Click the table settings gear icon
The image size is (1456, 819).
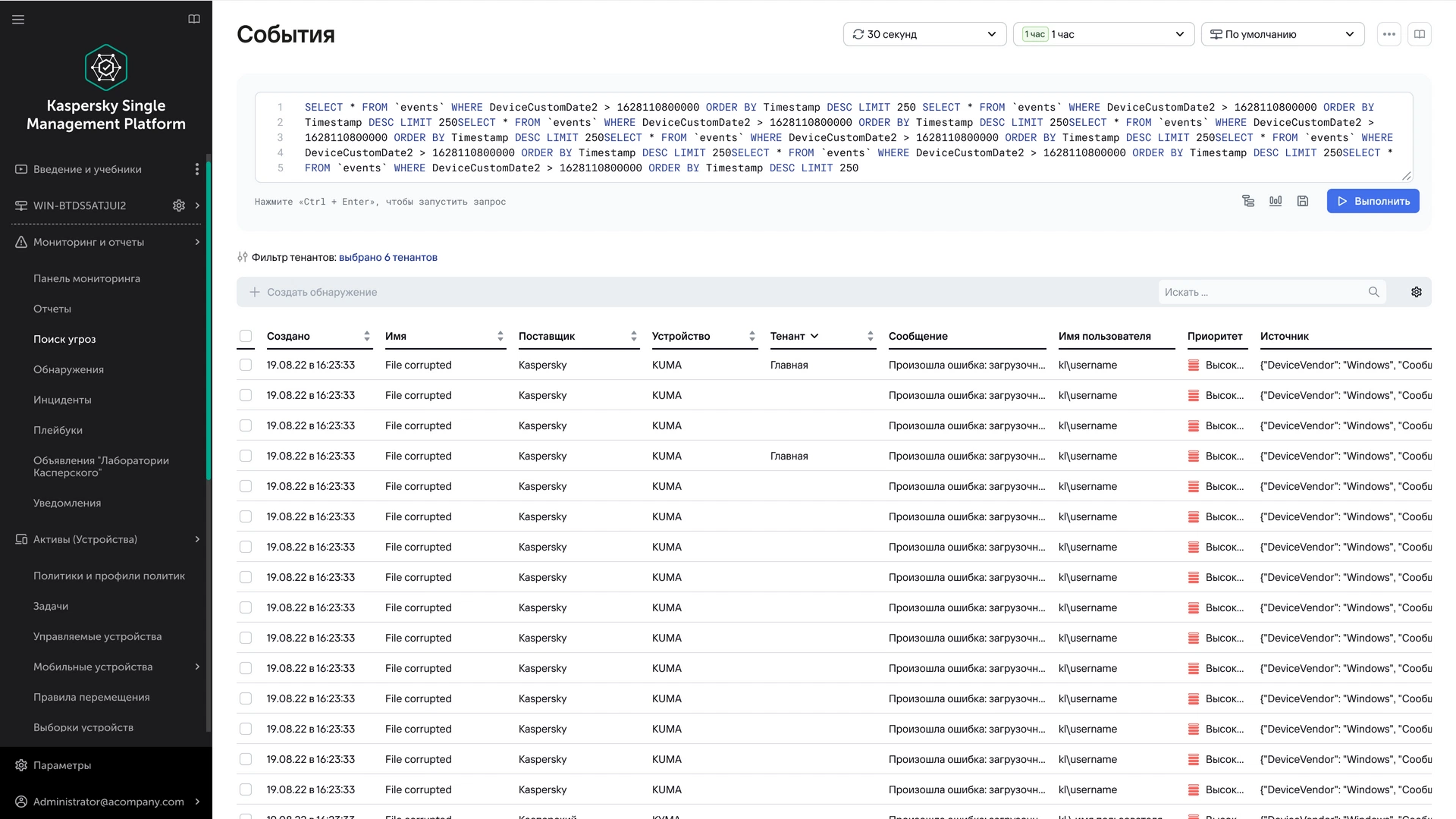[1417, 292]
